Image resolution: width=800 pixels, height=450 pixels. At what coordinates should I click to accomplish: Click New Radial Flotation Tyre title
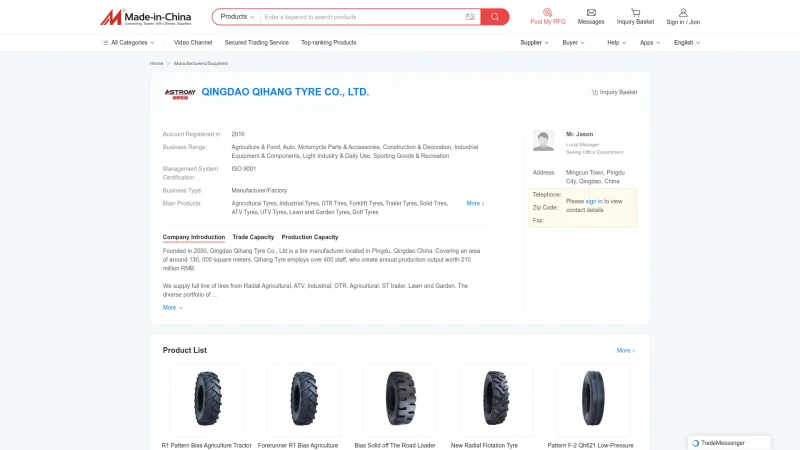(x=484, y=445)
